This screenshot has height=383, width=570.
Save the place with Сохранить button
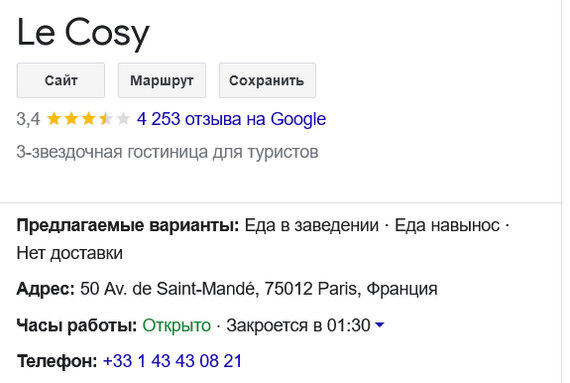tap(267, 80)
